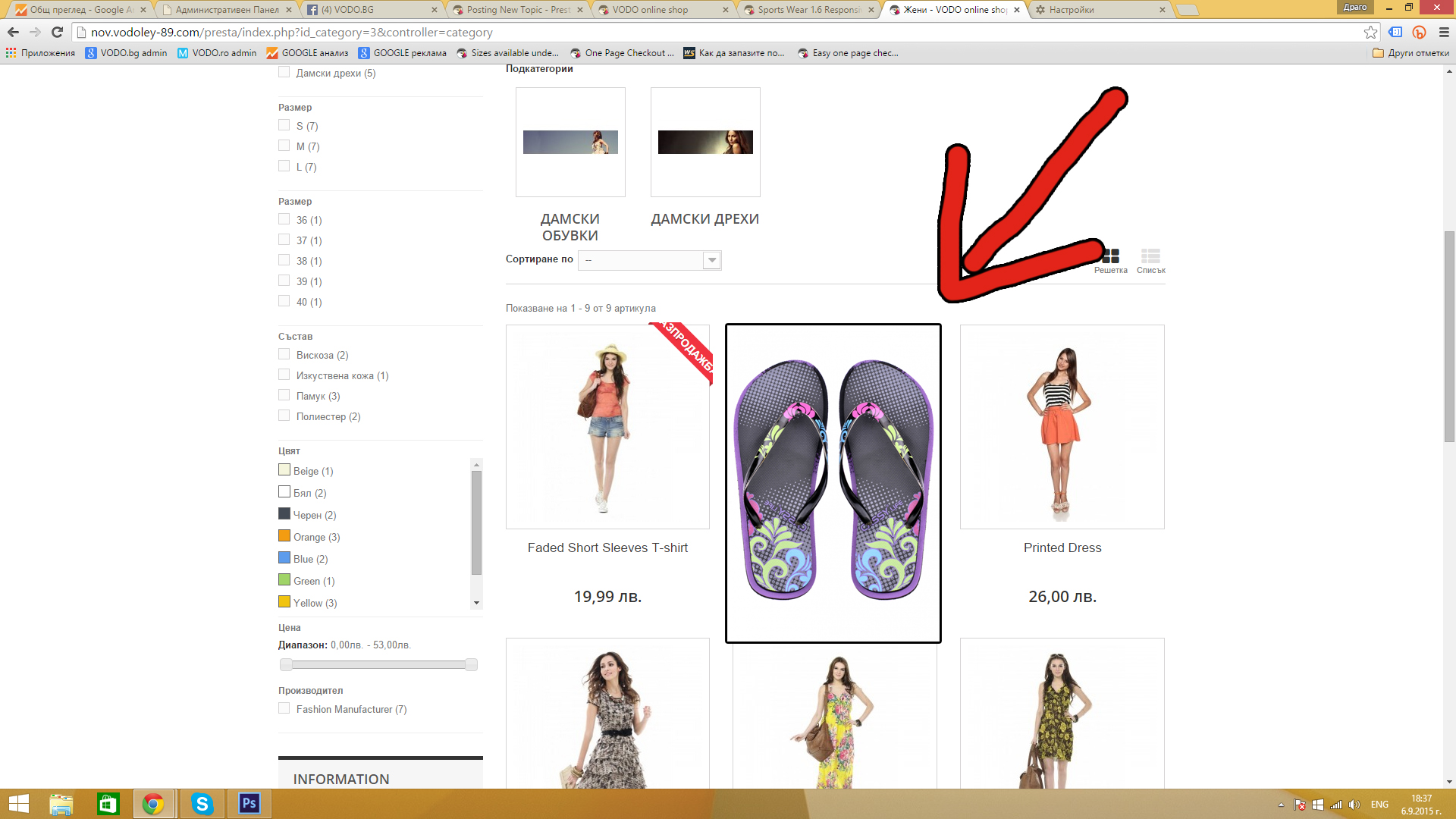
Task: Select the Orange color swatch filter
Action: point(284,536)
